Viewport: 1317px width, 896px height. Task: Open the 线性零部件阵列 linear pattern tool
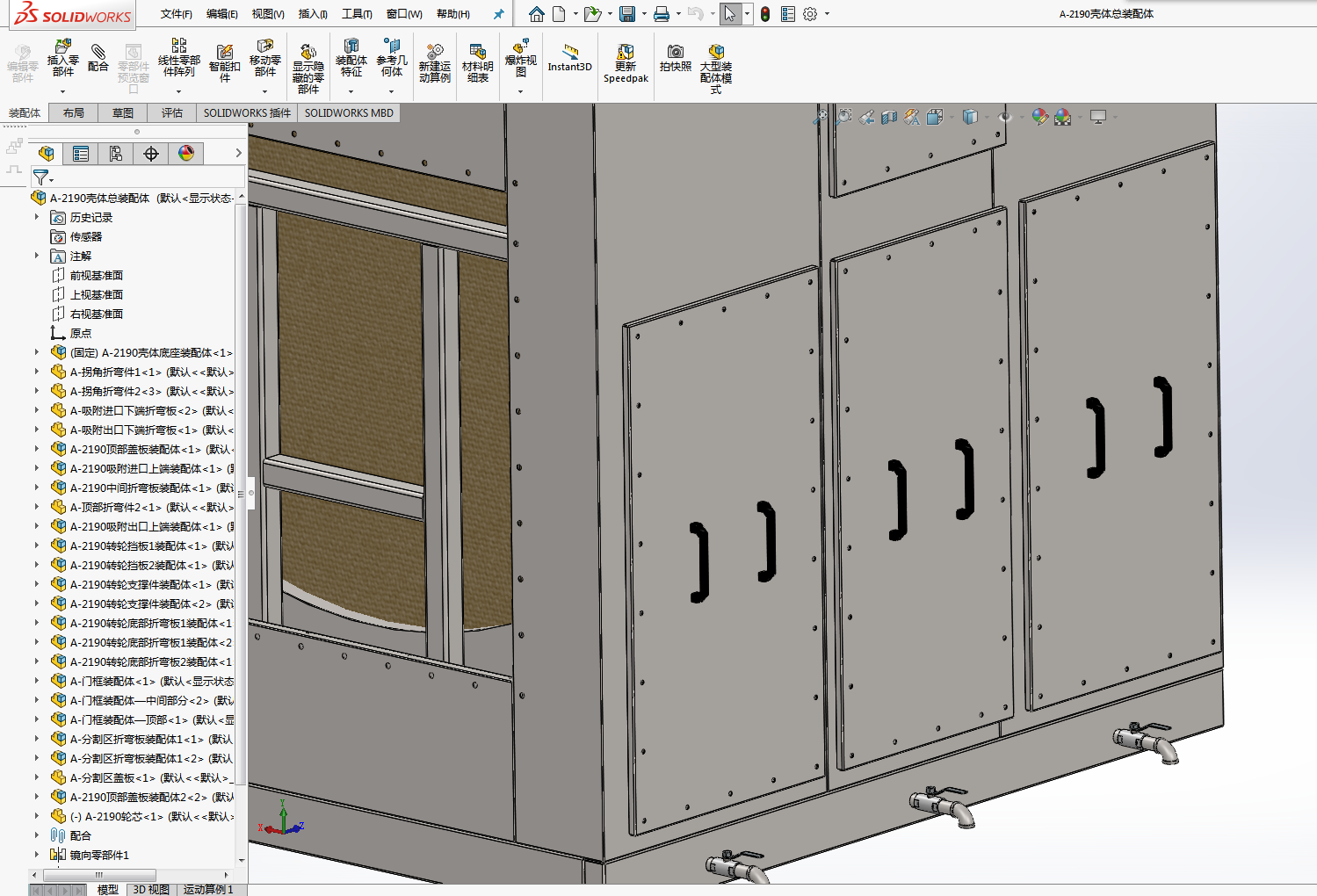[178, 58]
